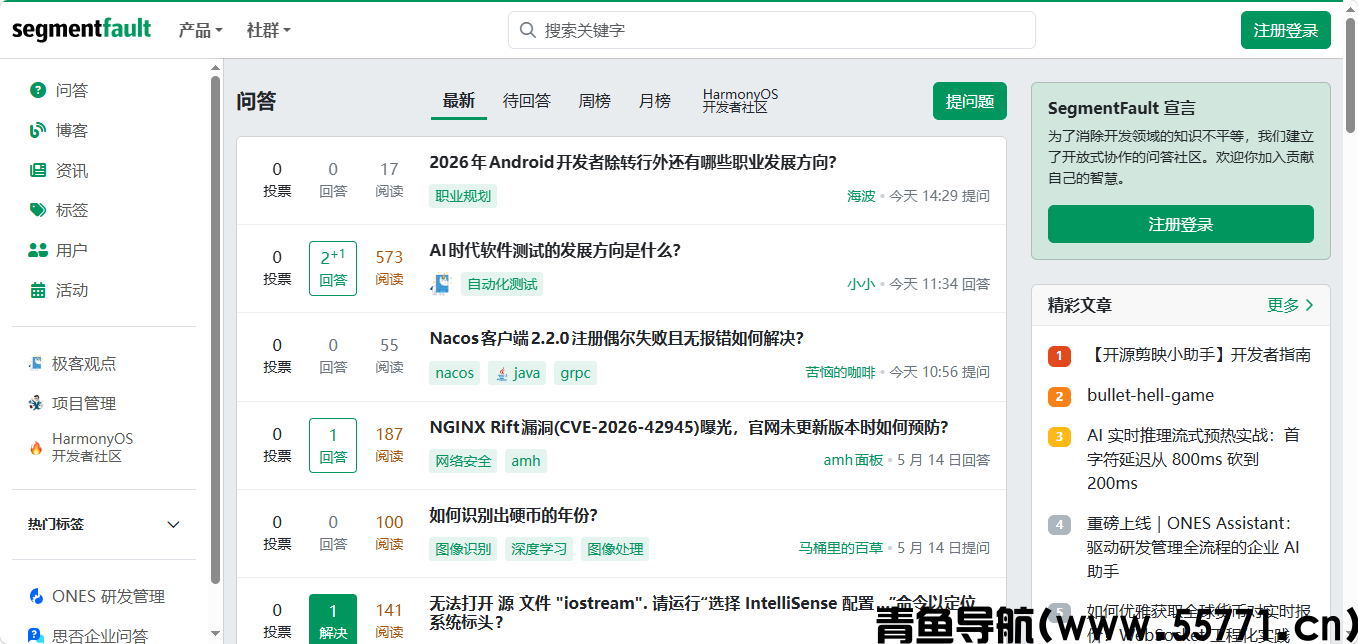Open the iostream IntelliSense question

tap(702, 612)
